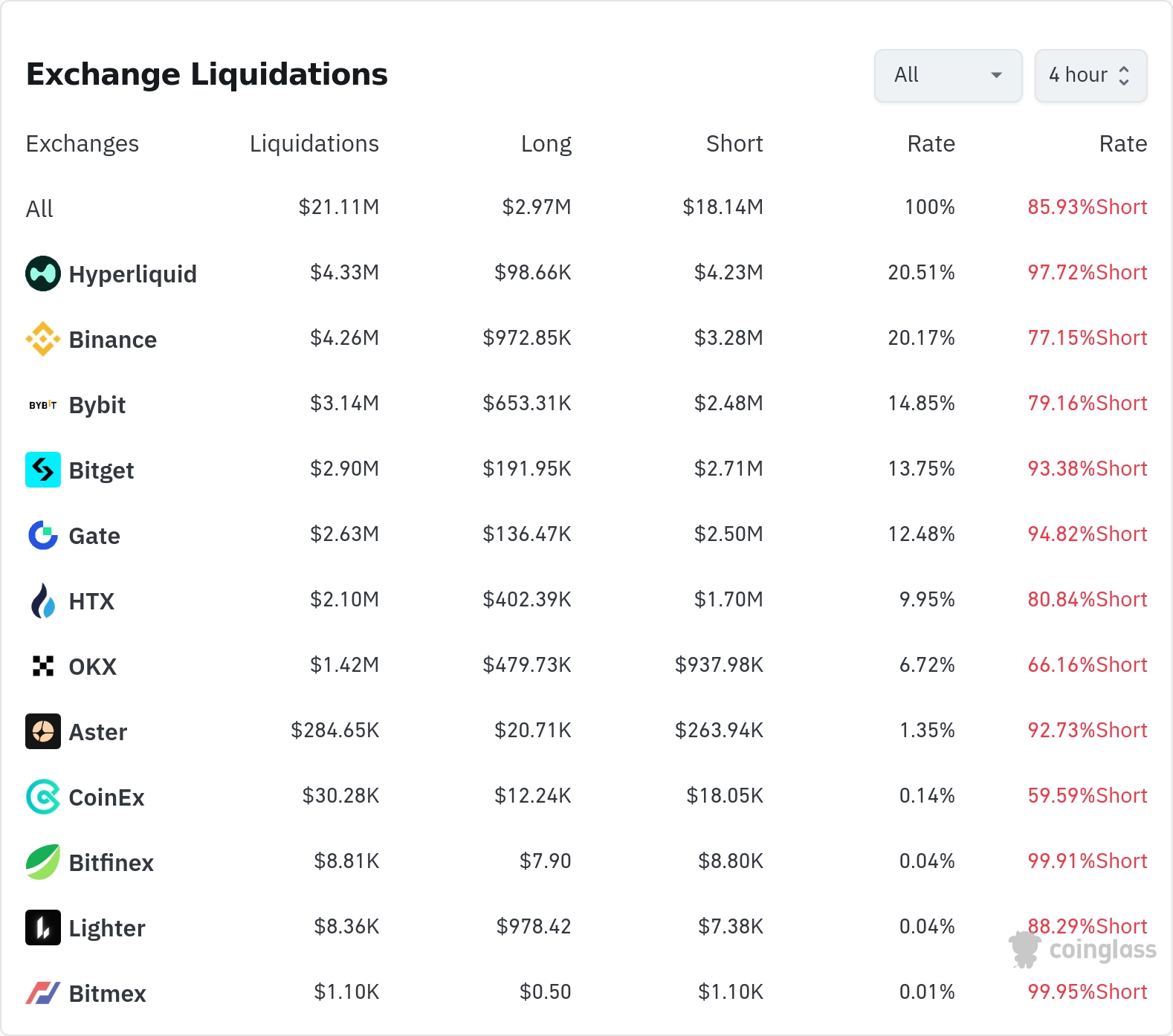Click the Bitmex logo icon
Viewport: 1173px width, 1036px height.
[x=43, y=993]
